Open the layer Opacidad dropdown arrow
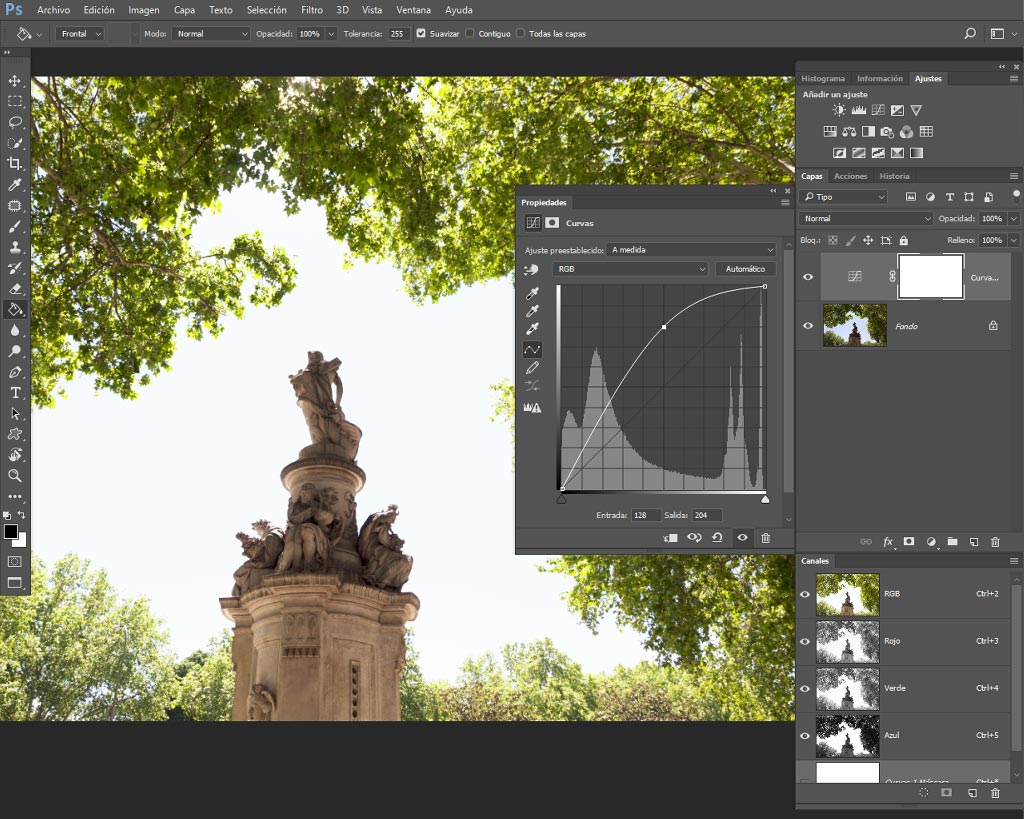This screenshot has height=819, width=1024. pyautogui.click(x=1014, y=219)
